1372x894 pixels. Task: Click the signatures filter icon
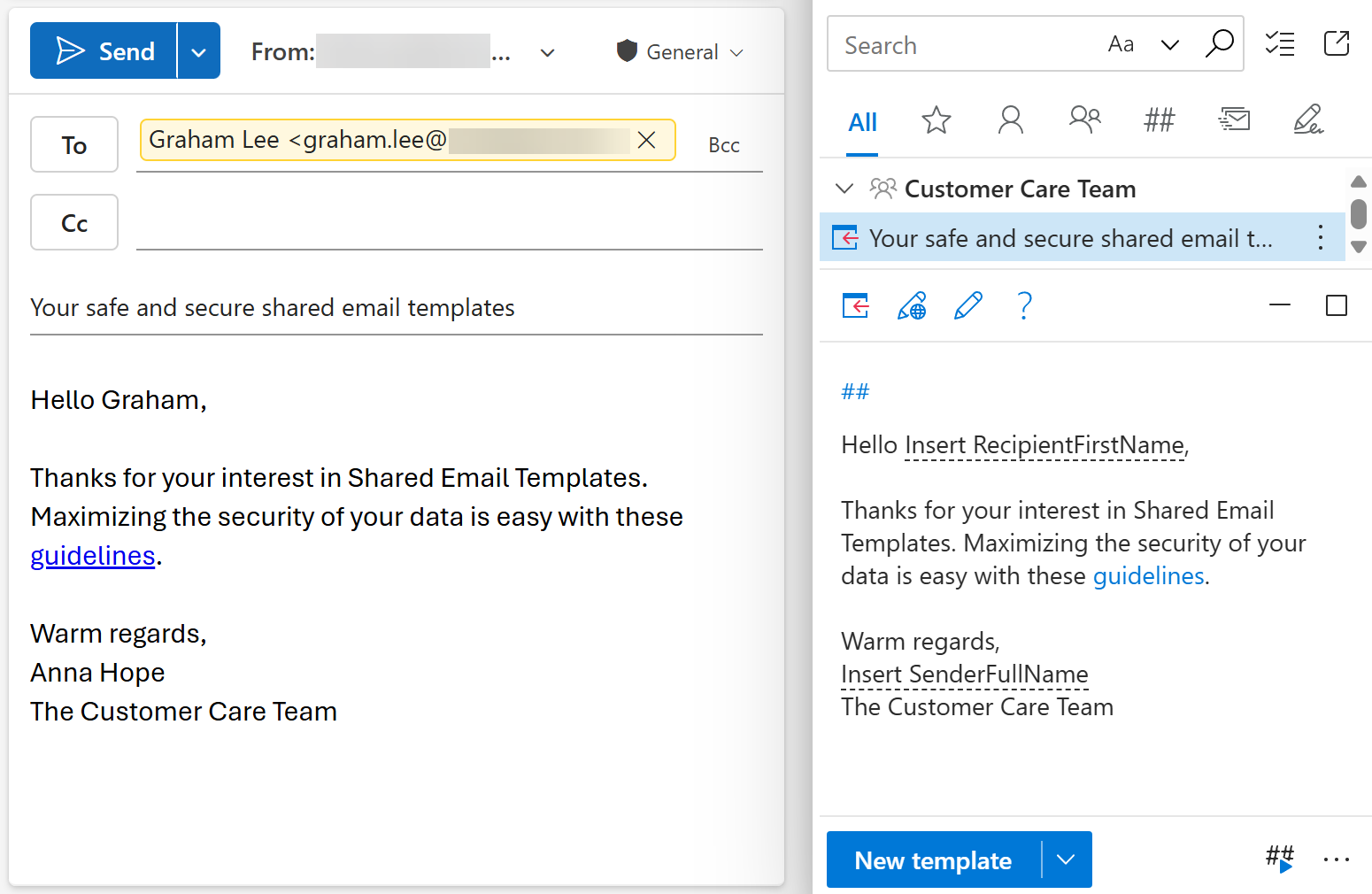click(x=1309, y=119)
